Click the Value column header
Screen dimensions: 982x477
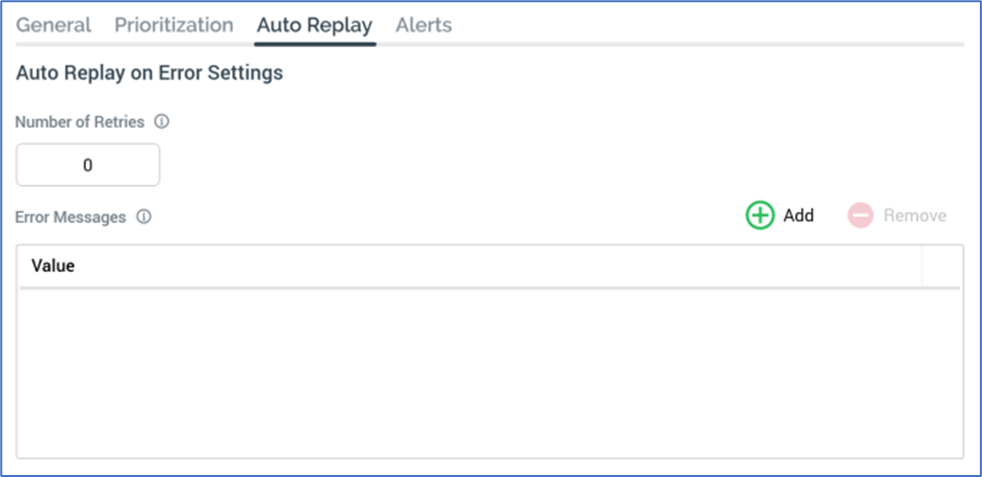[54, 266]
